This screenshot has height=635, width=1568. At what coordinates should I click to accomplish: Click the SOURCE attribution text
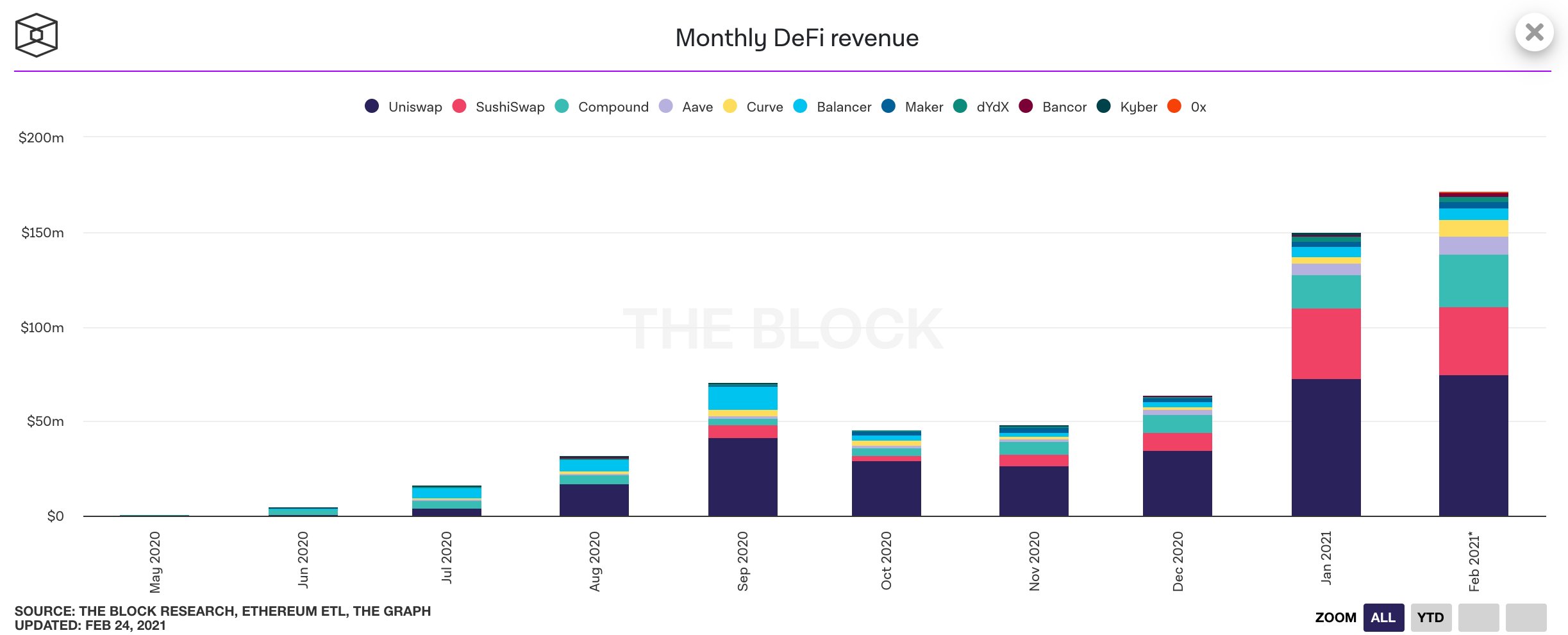point(222,611)
